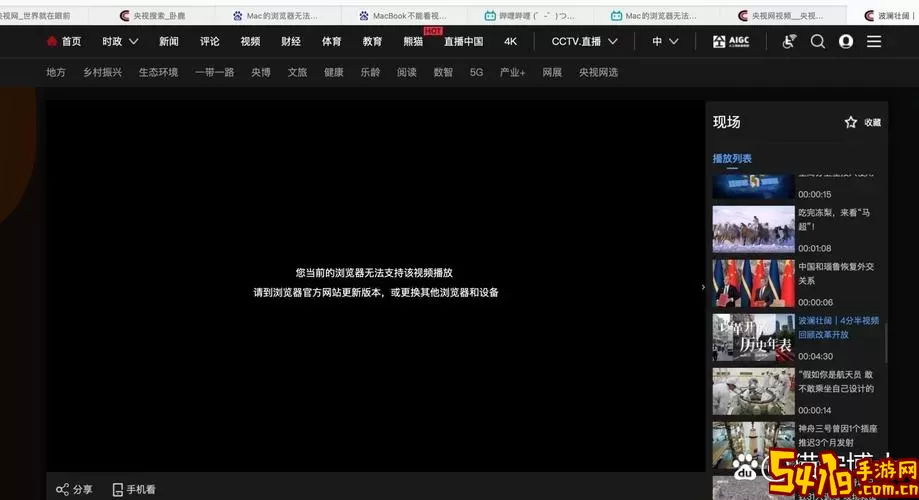Click the AIGC logo icon
Image resolution: width=919 pixels, height=500 pixels.
[x=731, y=42]
